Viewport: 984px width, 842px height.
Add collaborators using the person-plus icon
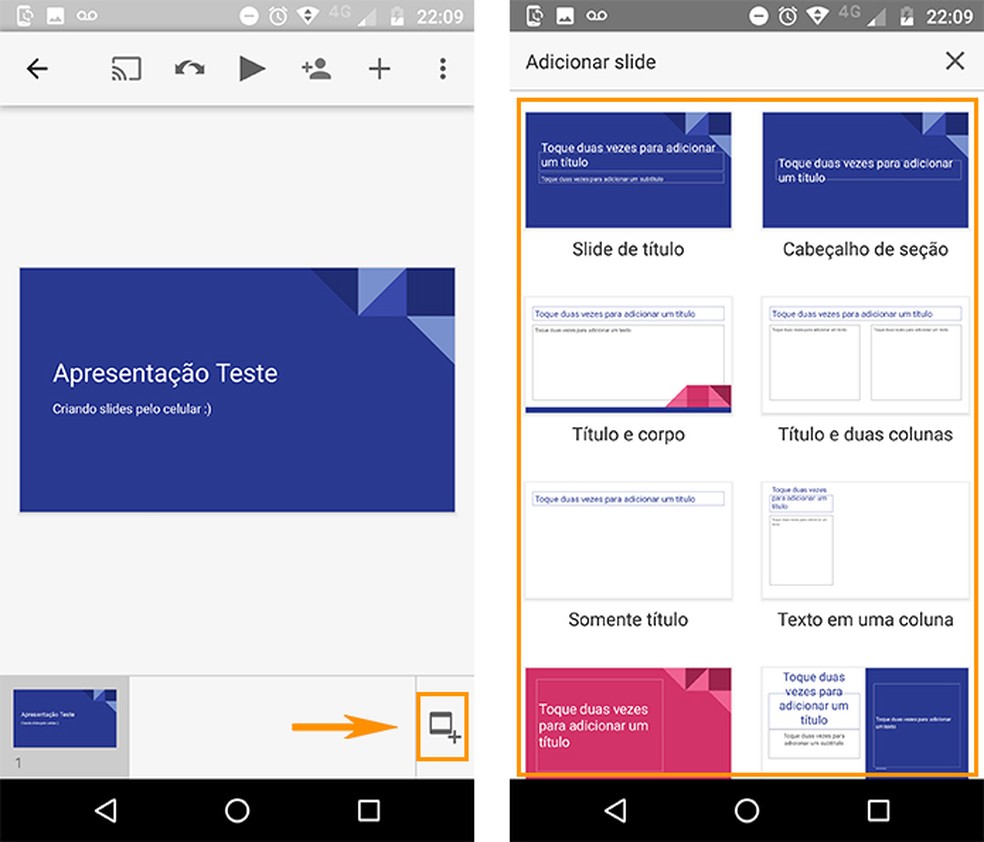click(x=315, y=68)
